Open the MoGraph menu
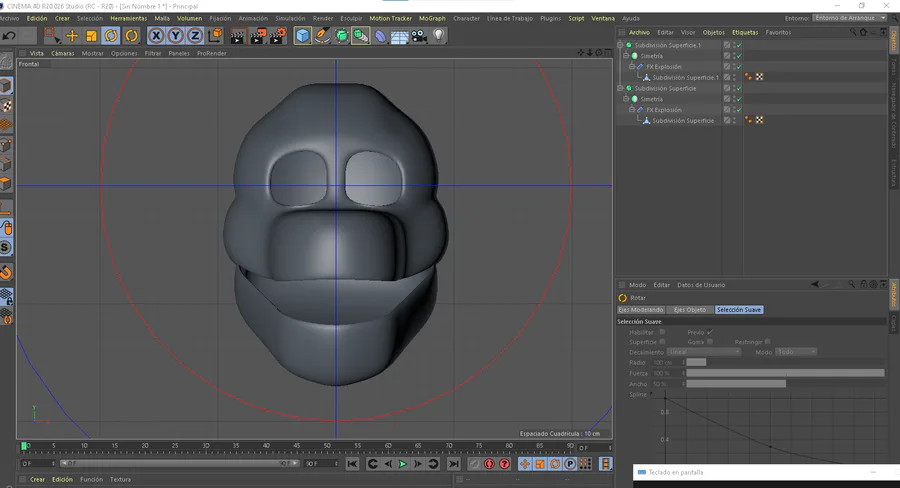Image resolution: width=900 pixels, height=488 pixels. (432, 18)
